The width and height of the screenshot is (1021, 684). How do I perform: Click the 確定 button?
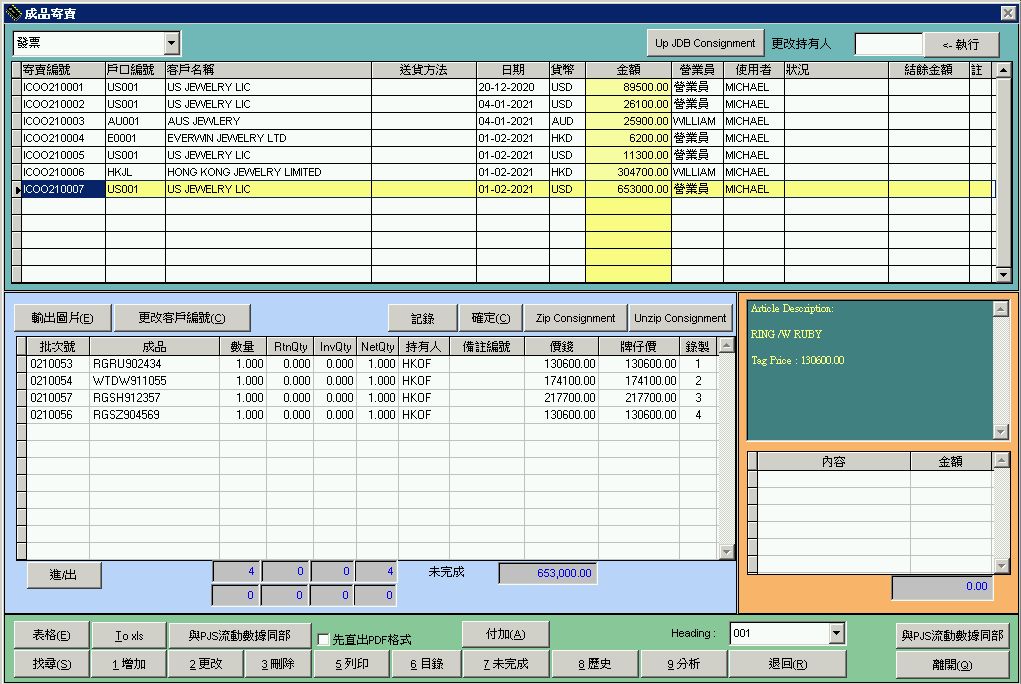[x=491, y=318]
